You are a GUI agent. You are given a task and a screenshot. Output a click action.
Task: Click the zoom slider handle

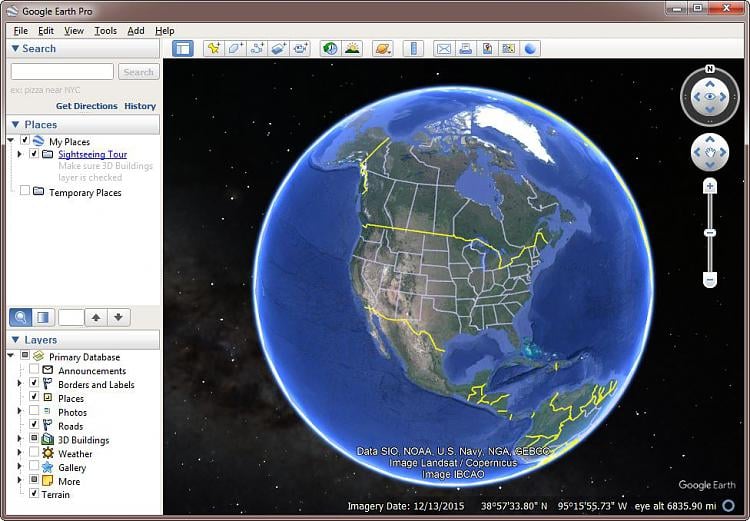coord(710,233)
